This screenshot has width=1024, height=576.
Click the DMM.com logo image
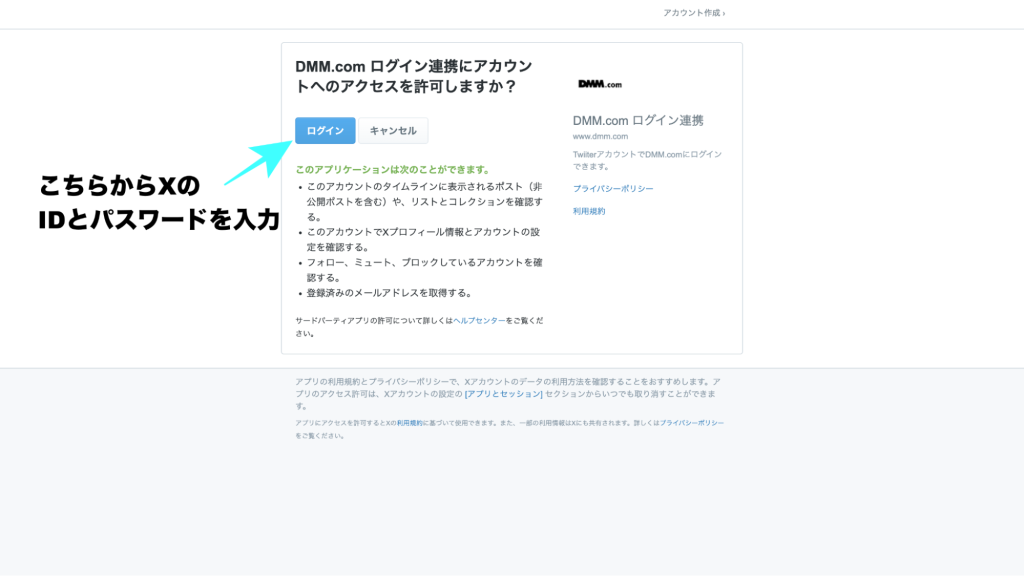click(x=600, y=84)
